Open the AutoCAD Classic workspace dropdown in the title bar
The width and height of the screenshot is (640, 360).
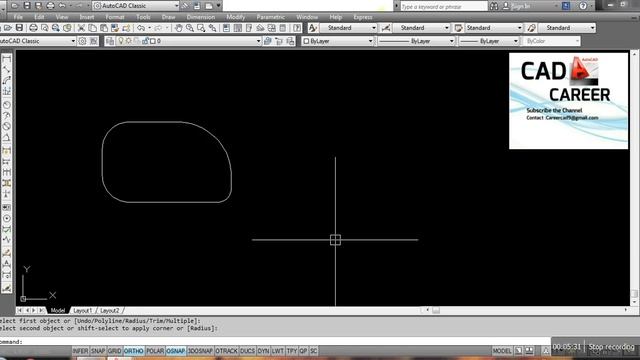(176, 6)
